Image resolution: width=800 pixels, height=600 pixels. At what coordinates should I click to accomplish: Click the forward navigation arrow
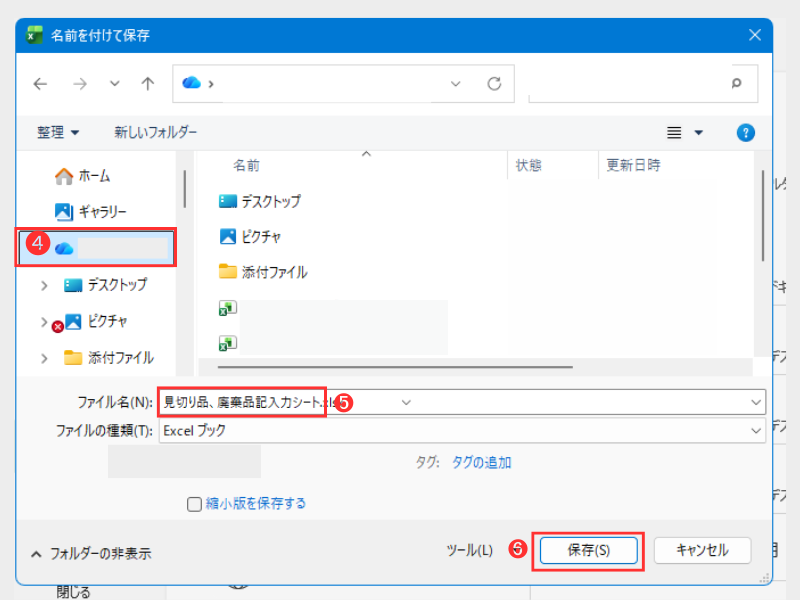(78, 84)
